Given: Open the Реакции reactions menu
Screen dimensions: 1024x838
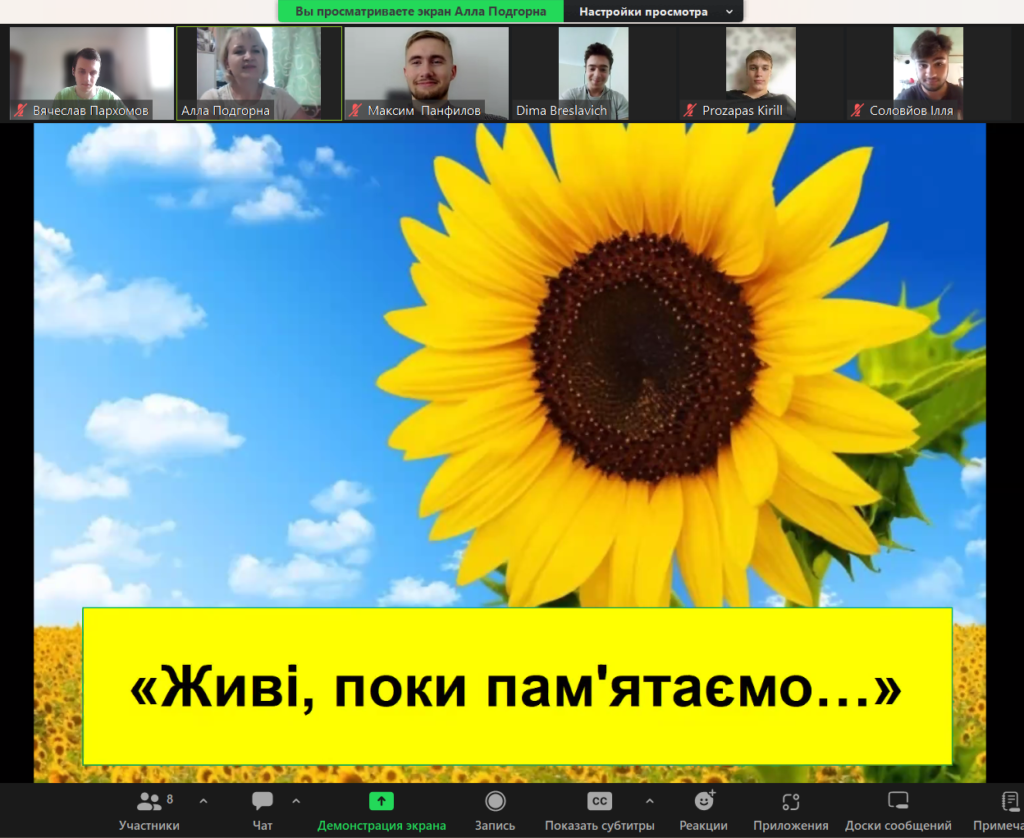Looking at the screenshot, I should 703,811.
